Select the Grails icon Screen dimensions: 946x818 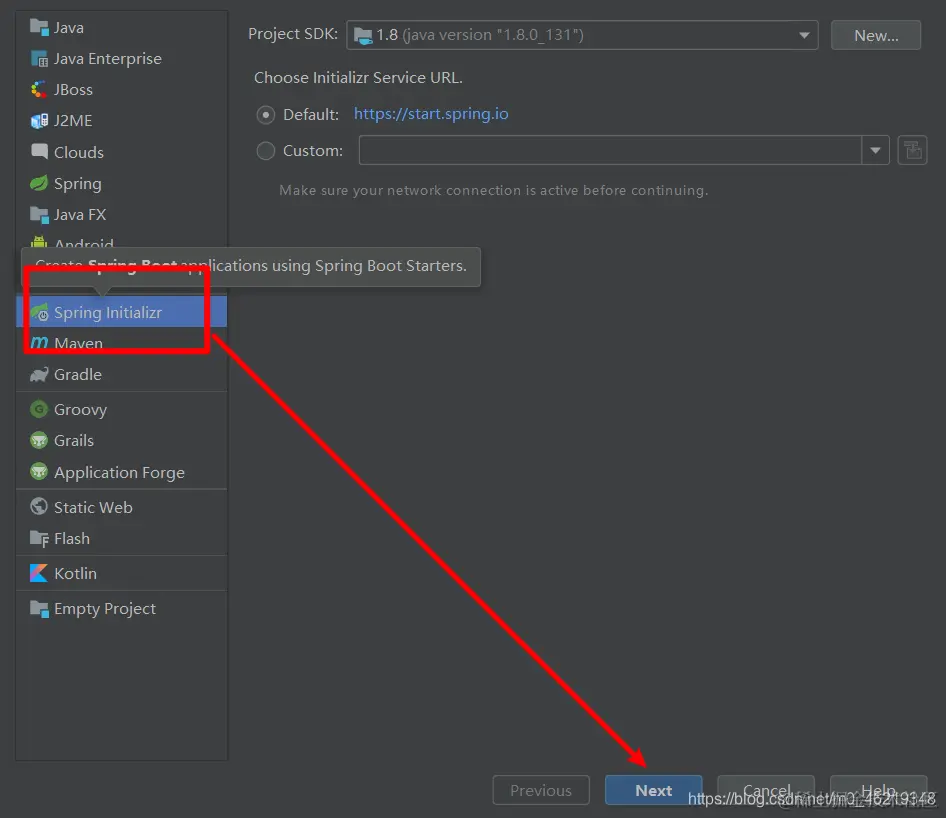(39, 441)
